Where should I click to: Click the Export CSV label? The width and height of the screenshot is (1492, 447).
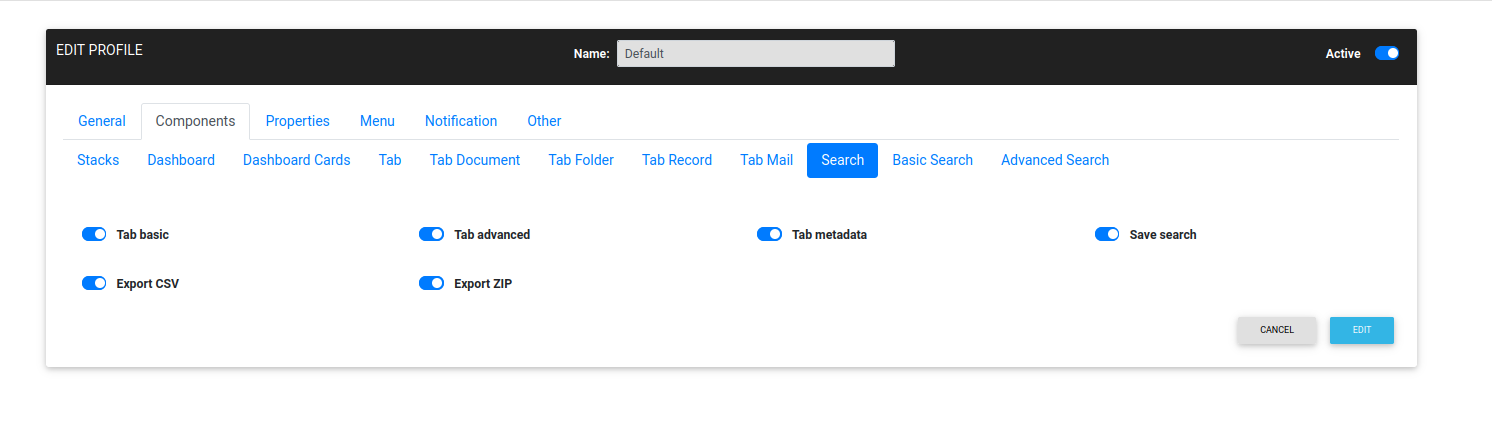tap(148, 284)
